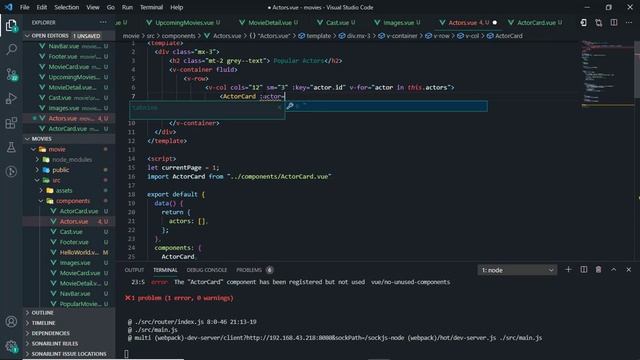640x360 pixels.
Task: Click the components breadcrumb item
Action: 178,36
